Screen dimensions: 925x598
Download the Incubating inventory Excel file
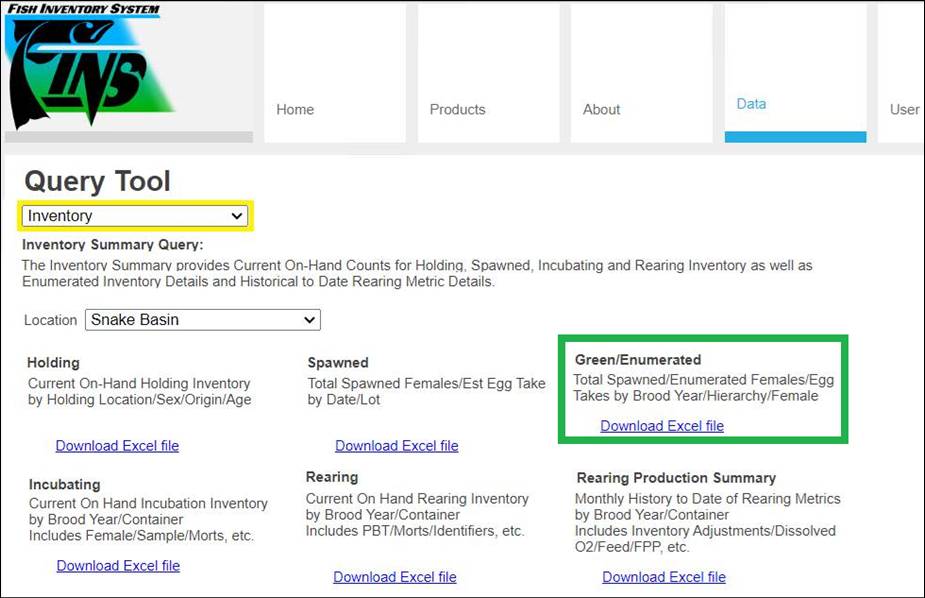pyautogui.click(x=118, y=566)
